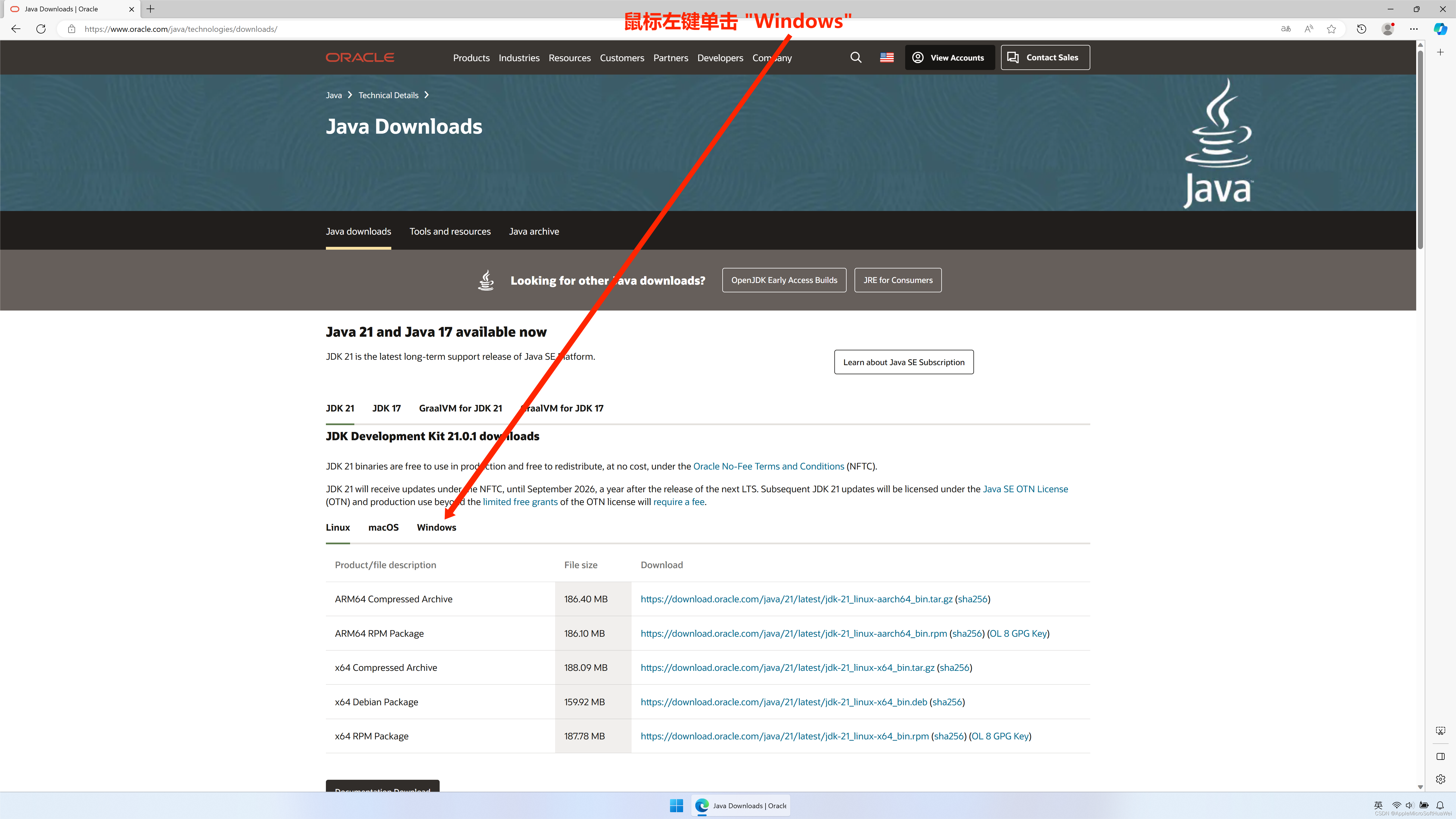Open the Industries menu
This screenshot has height=819, width=1456.
pos(519,58)
